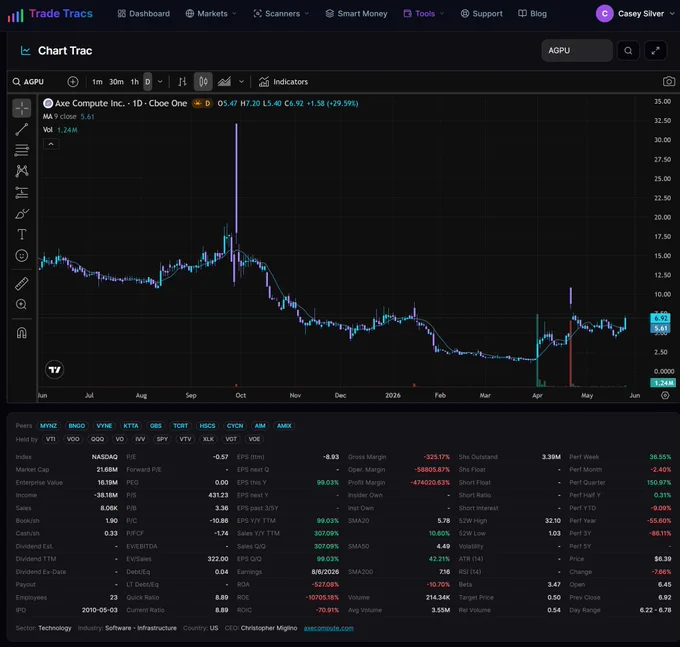Viewport: 680px width, 647px height.
Task: Open the Markets menu
Action: (x=211, y=14)
